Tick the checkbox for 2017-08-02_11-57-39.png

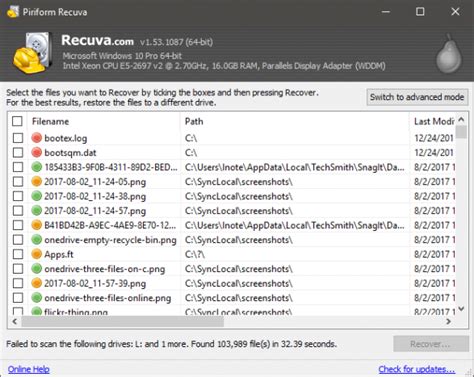pos(18,283)
